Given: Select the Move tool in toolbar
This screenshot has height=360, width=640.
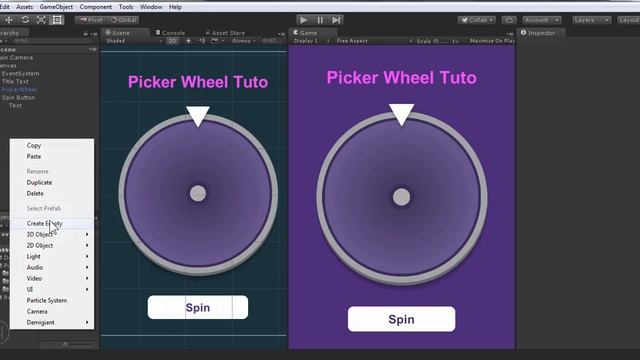Looking at the screenshot, I should pyautogui.click(x=9, y=20).
